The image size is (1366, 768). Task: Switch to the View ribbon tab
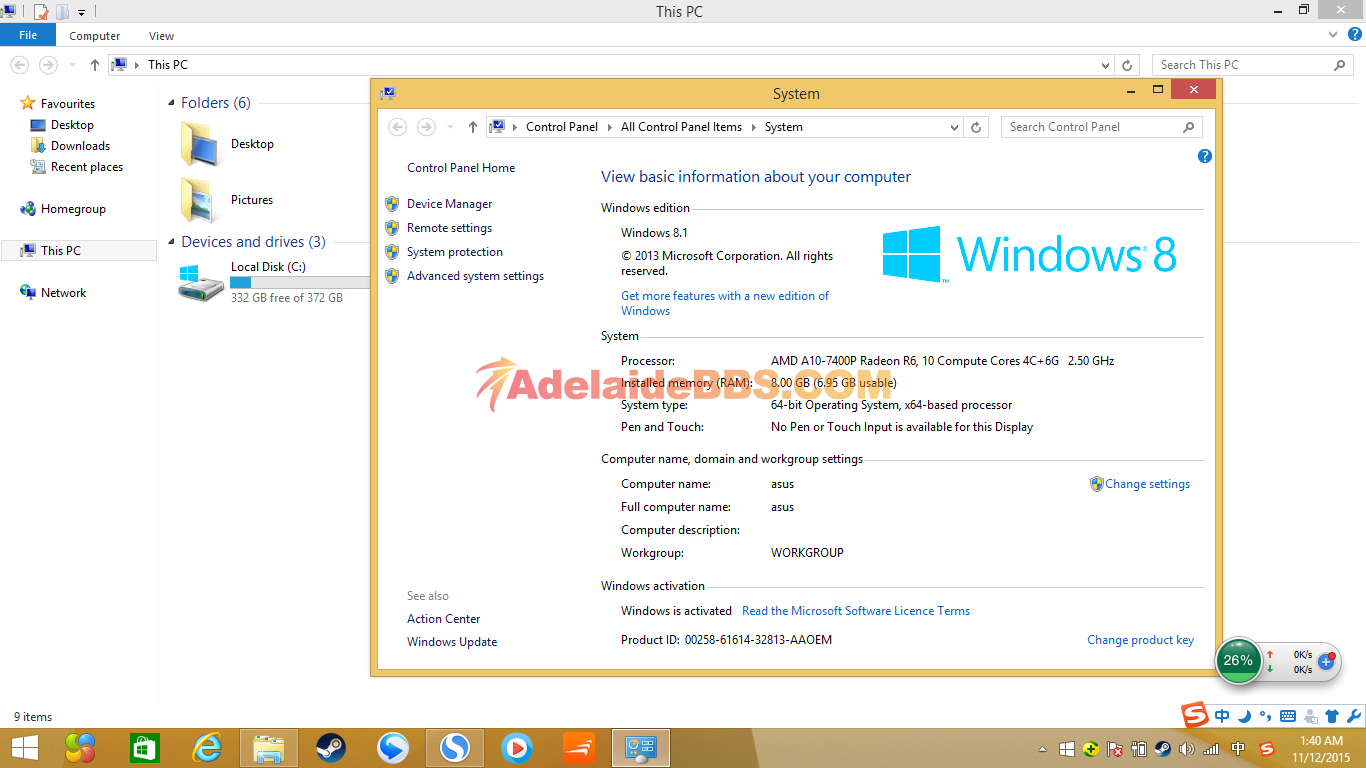pyautogui.click(x=161, y=36)
